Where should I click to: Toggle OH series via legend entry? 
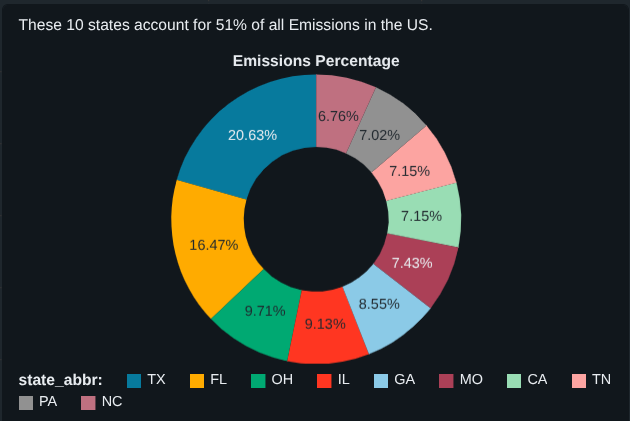(272, 380)
